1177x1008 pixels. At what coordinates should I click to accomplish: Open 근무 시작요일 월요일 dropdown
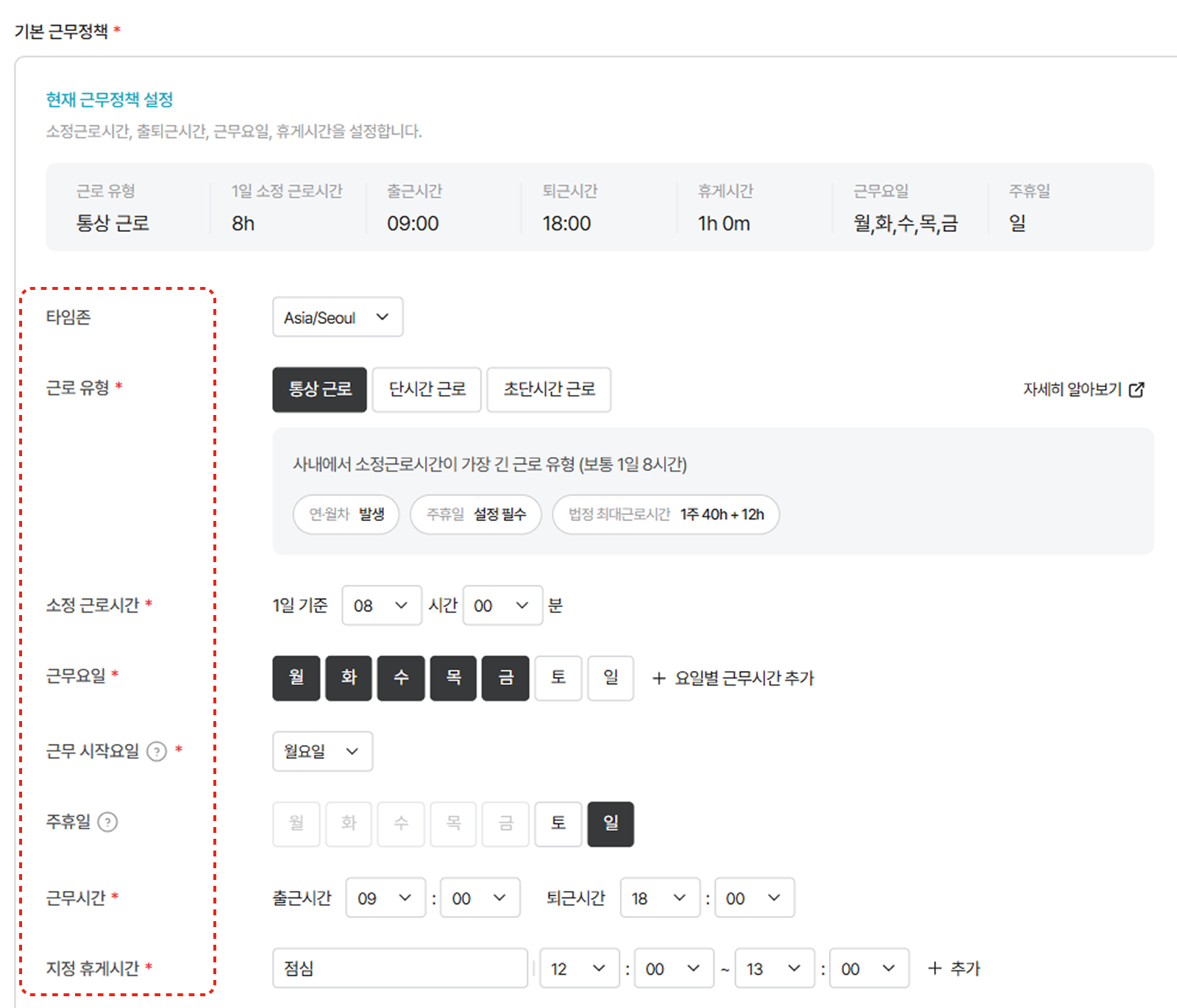pos(322,751)
